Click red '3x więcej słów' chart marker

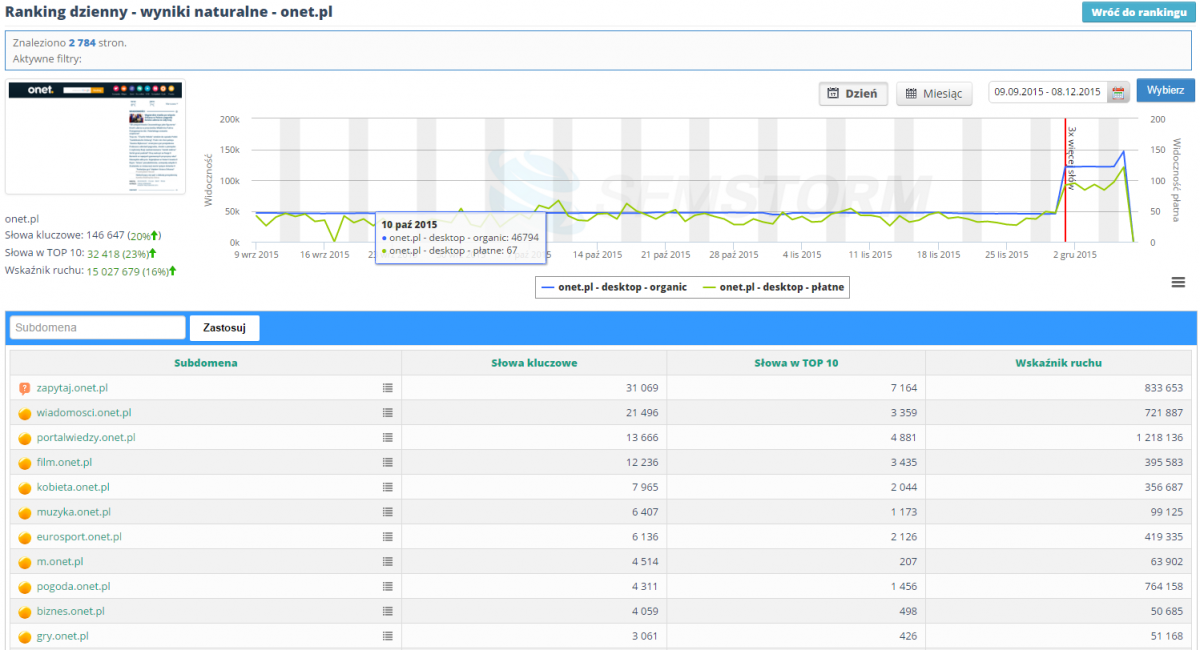[x=1069, y=156]
